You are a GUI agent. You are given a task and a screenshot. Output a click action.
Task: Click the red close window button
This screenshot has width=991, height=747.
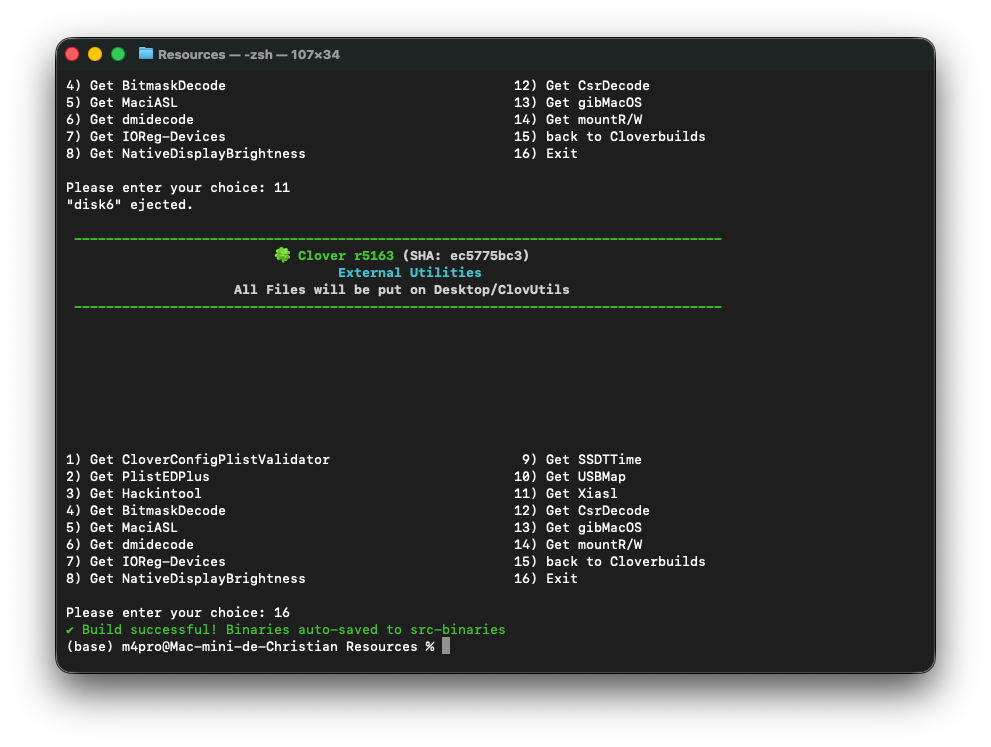72,54
